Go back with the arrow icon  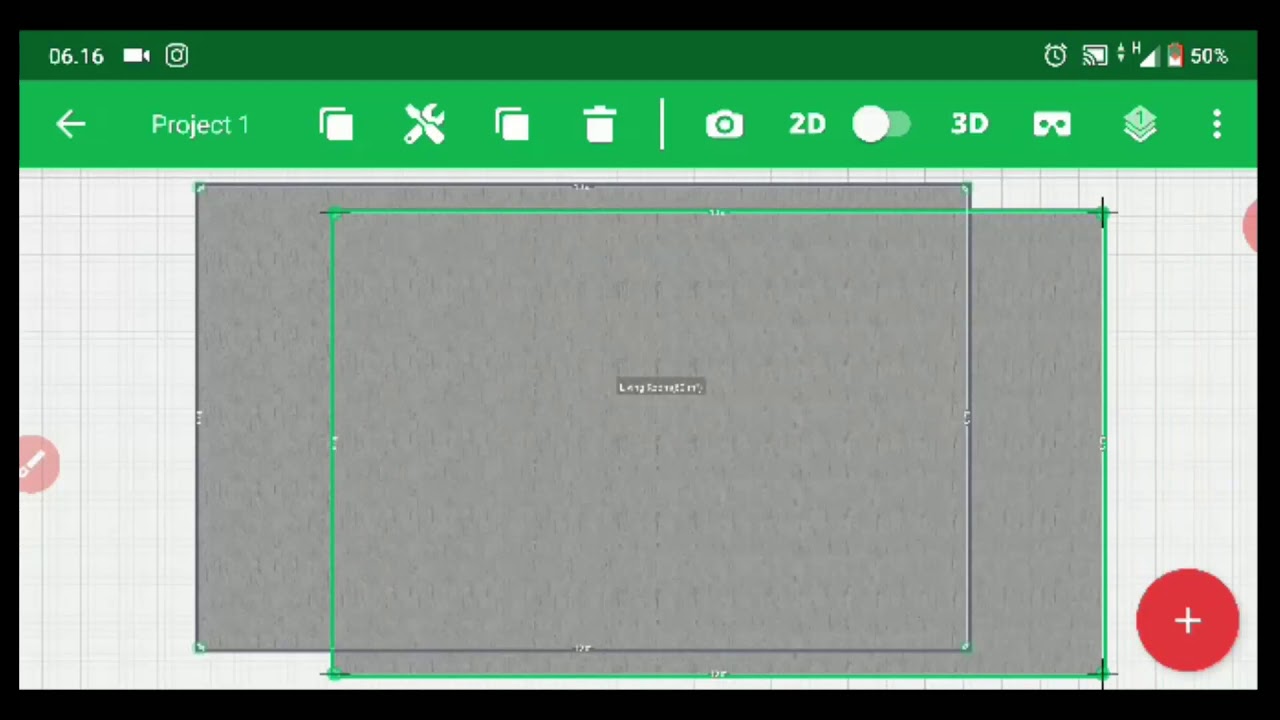[71, 124]
